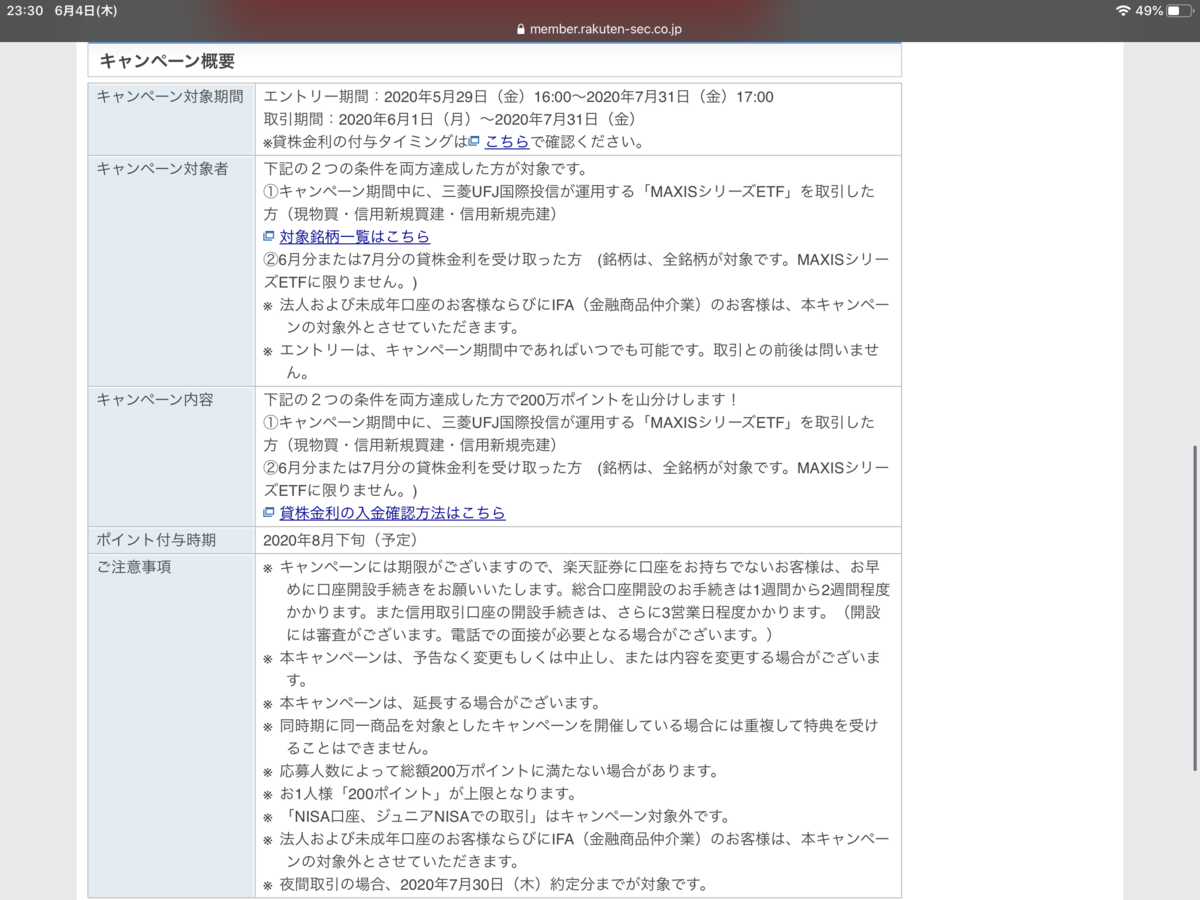Click the エントリー期間 line in the period cell
Screen dimensions: 1200x900
(518, 97)
